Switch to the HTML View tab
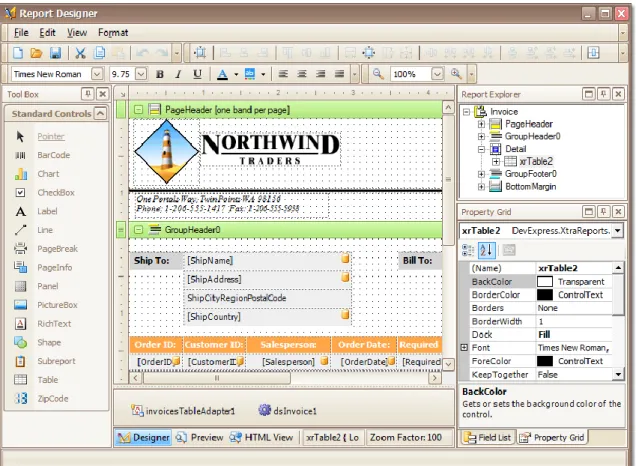This screenshot has height=466, width=636. point(261,438)
